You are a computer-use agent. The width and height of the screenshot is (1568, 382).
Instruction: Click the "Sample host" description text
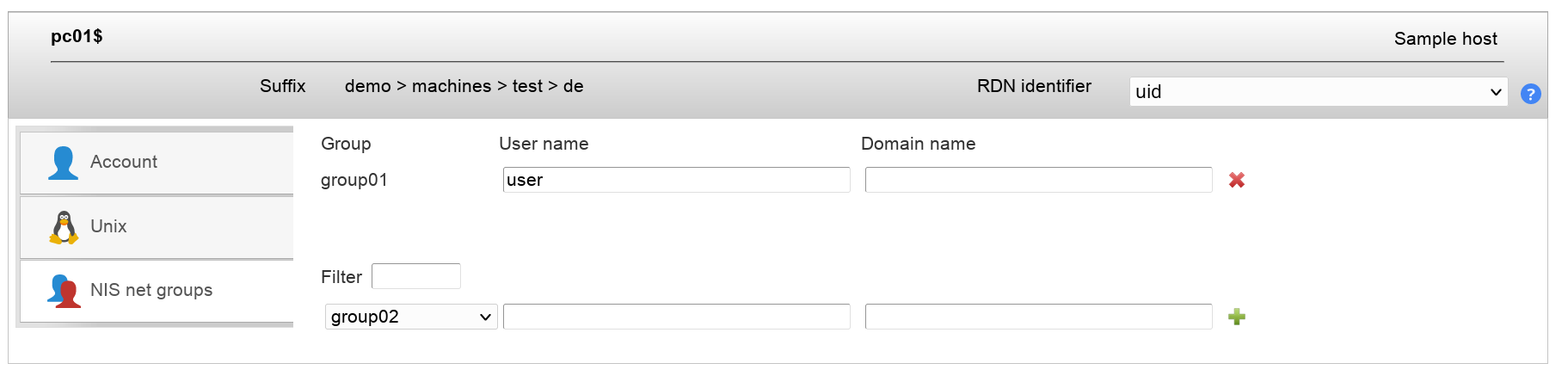tap(1445, 39)
